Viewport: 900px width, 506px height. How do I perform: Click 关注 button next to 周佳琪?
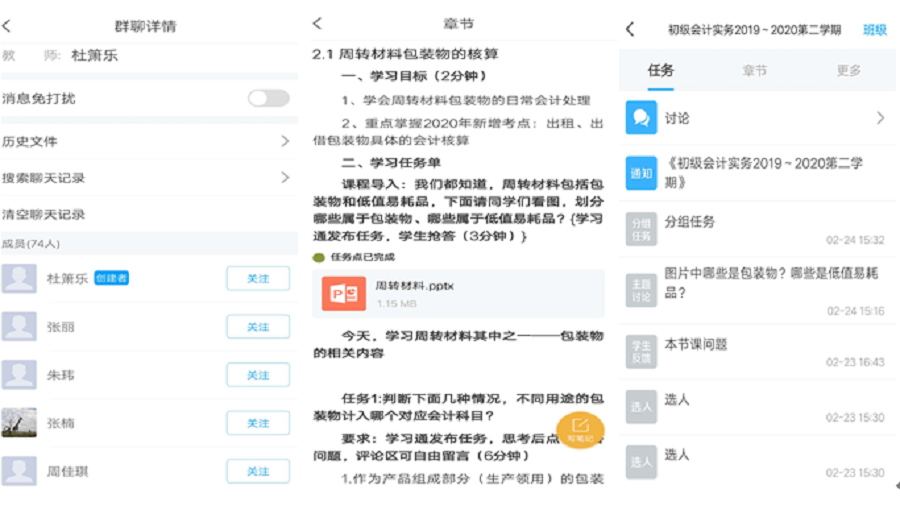click(258, 471)
